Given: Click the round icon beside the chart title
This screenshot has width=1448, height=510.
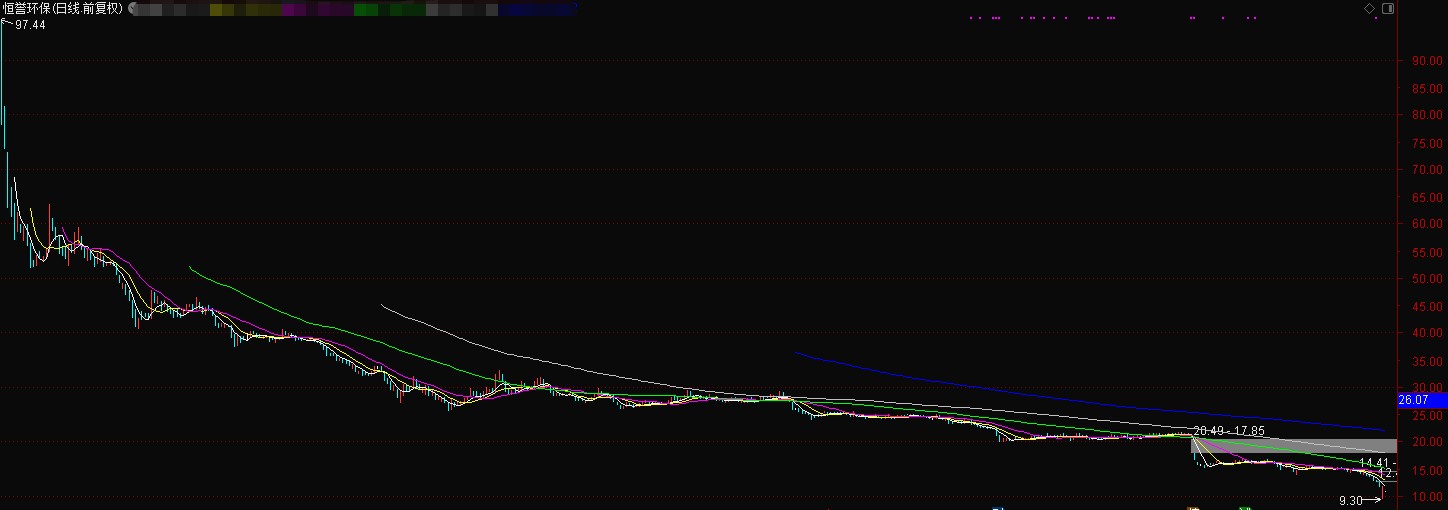Looking at the screenshot, I should click(132, 8).
